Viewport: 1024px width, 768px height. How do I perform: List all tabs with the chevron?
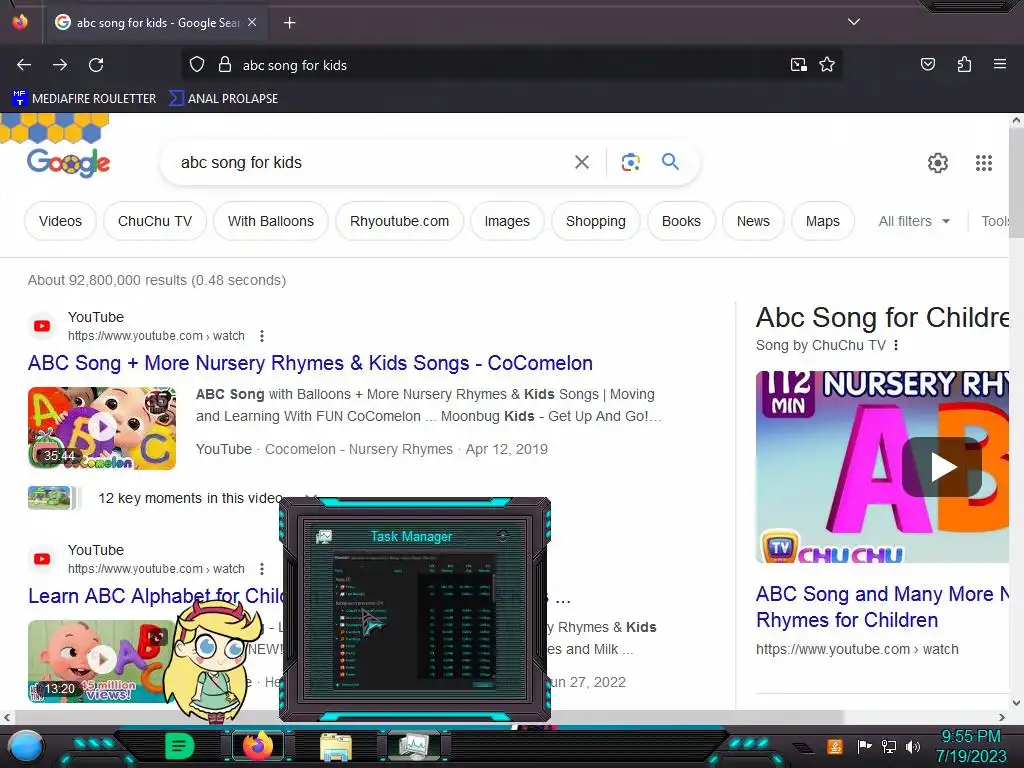point(854,22)
